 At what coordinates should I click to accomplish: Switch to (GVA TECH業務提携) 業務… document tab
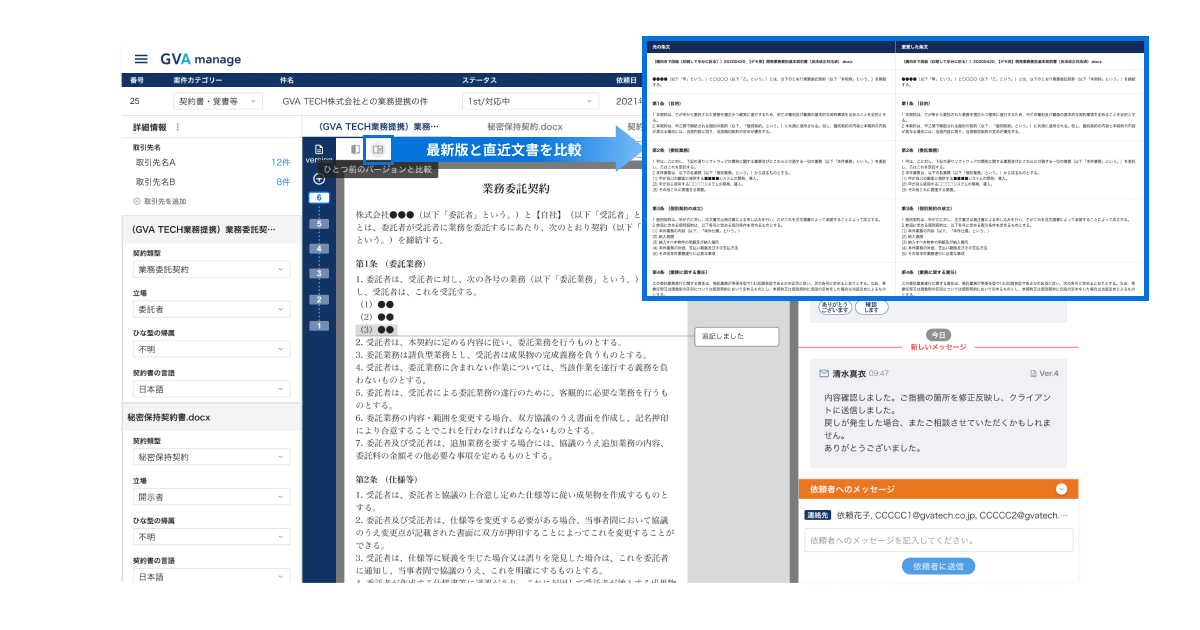click(378, 127)
